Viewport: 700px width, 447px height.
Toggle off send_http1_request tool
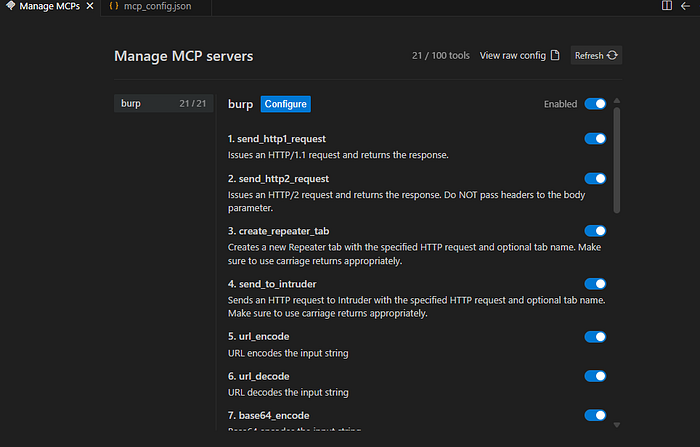595,138
